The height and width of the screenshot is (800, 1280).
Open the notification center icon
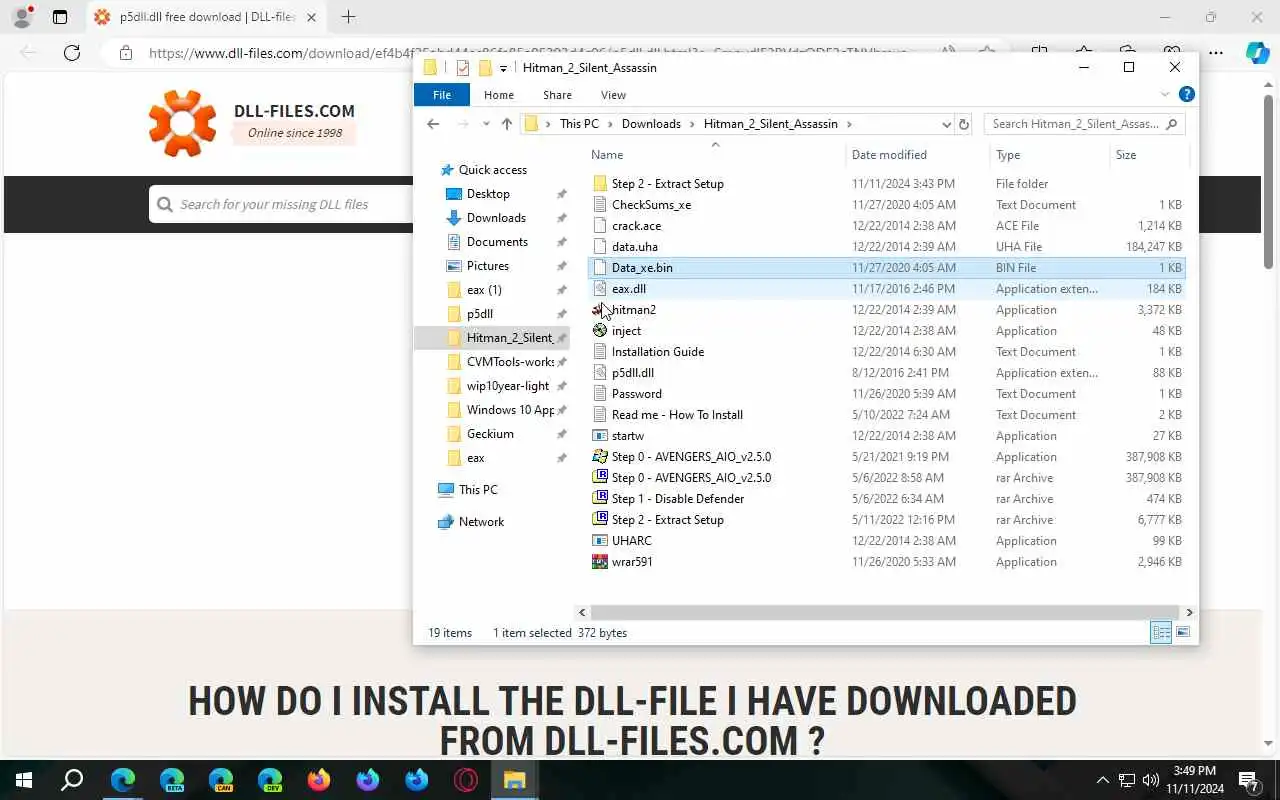click(x=1248, y=780)
